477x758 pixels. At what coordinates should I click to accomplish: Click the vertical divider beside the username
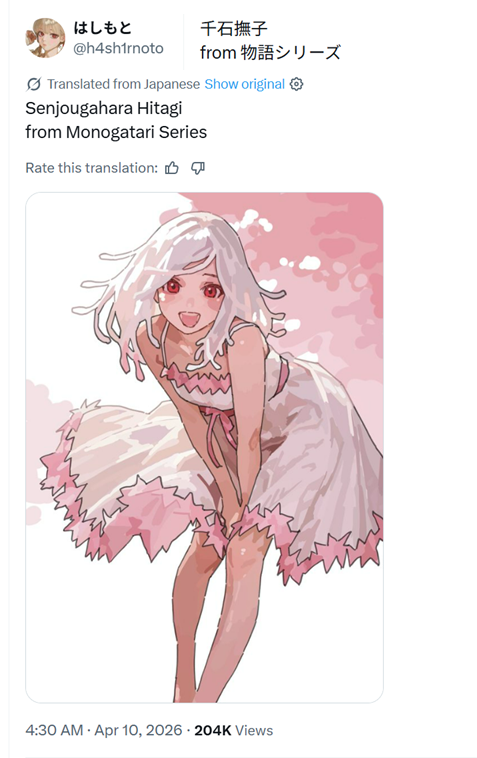pyautogui.click(x=183, y=42)
